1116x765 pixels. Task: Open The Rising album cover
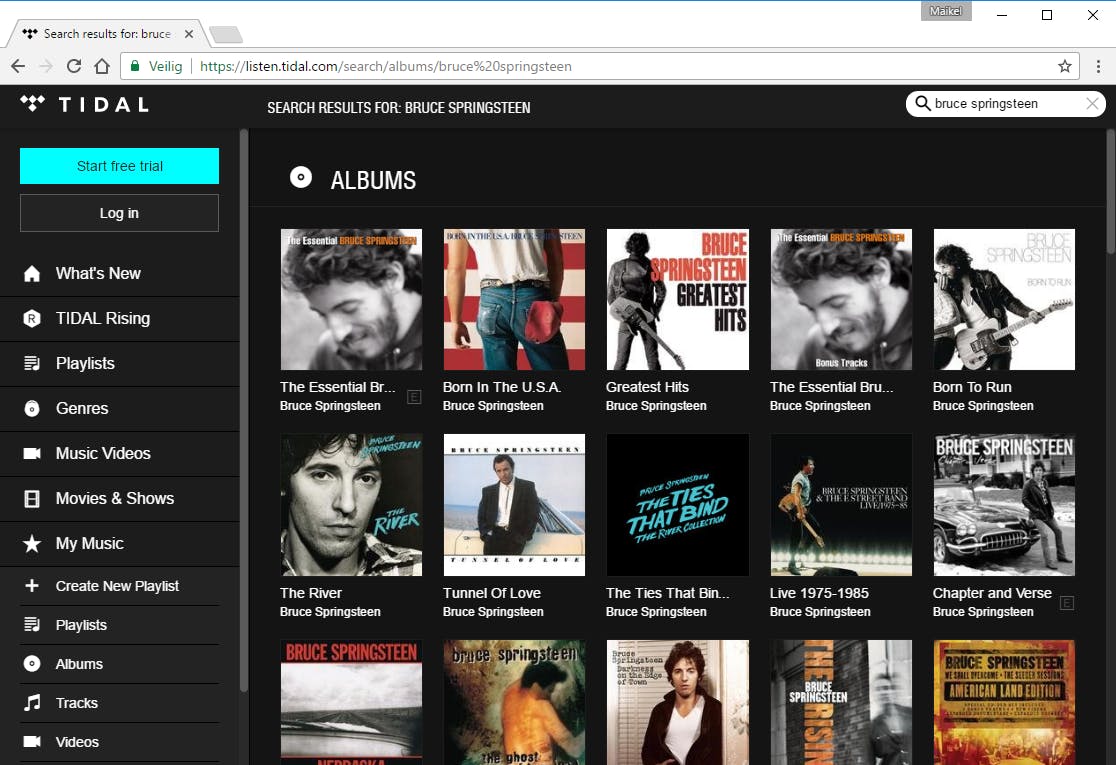[841, 702]
